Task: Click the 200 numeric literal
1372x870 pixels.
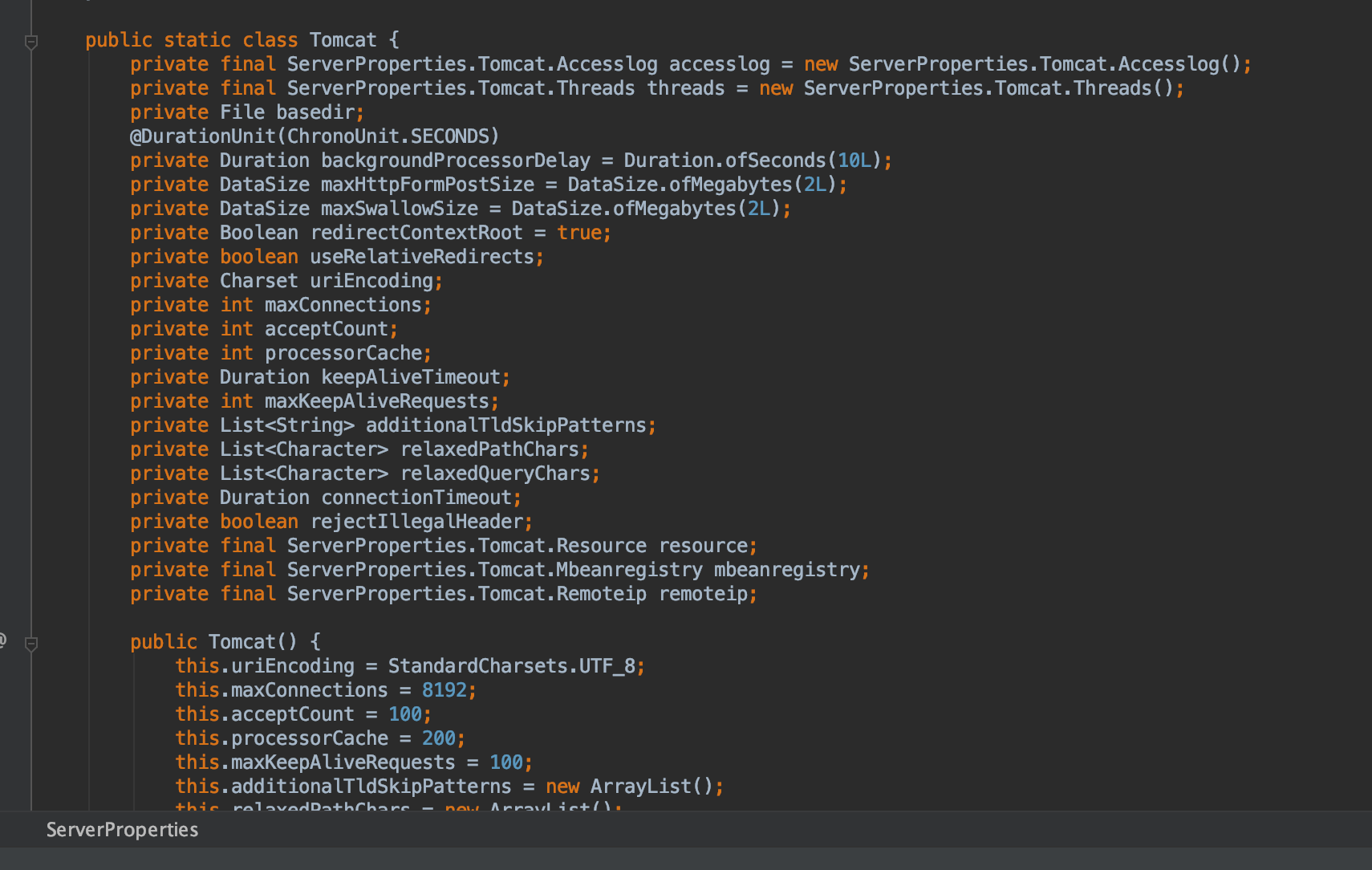Action: pyautogui.click(x=439, y=738)
